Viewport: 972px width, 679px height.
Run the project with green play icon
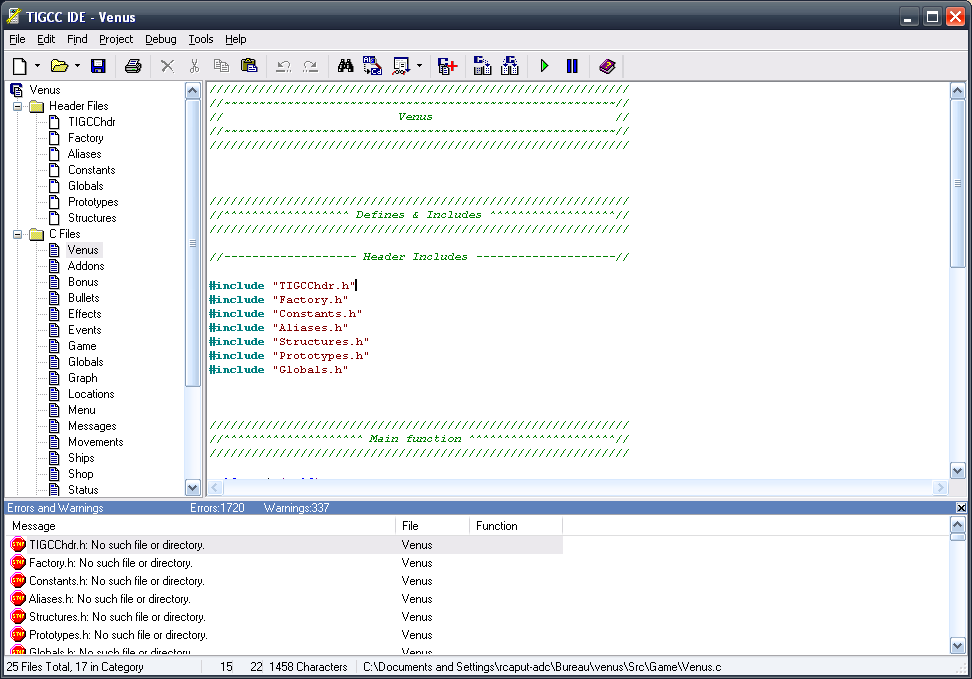(x=544, y=66)
